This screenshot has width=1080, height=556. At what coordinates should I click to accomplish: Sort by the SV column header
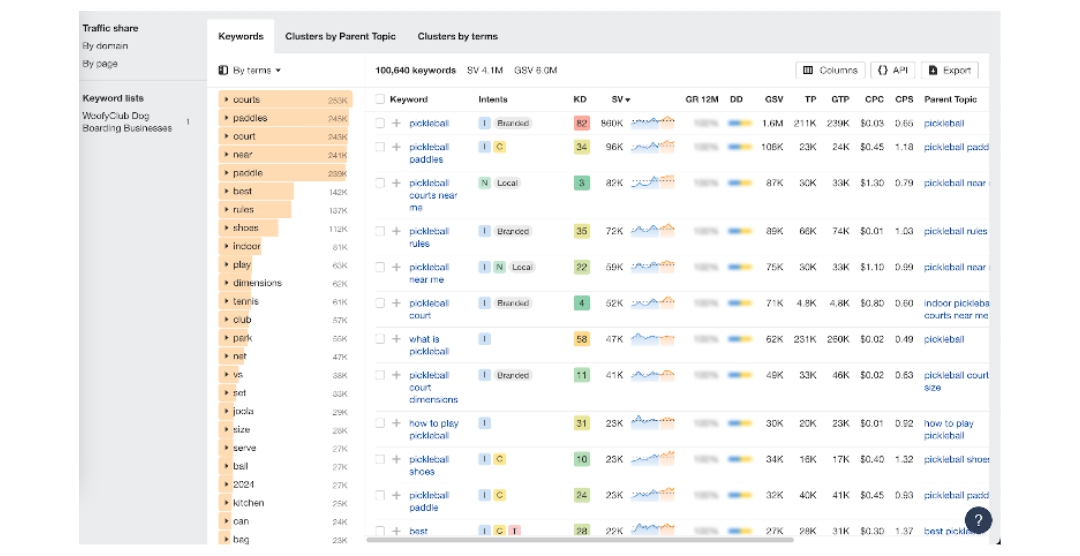tap(620, 99)
